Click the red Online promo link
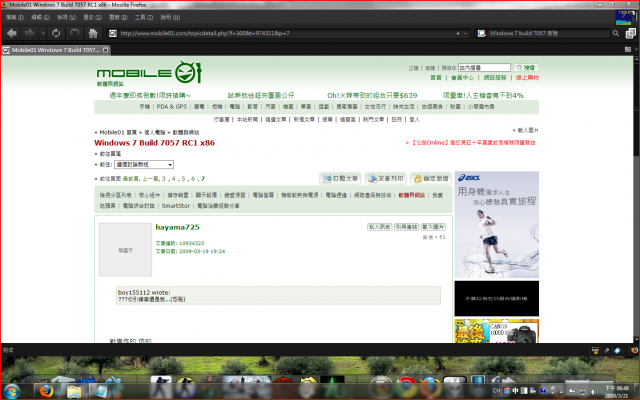The image size is (640, 400). coord(473,143)
